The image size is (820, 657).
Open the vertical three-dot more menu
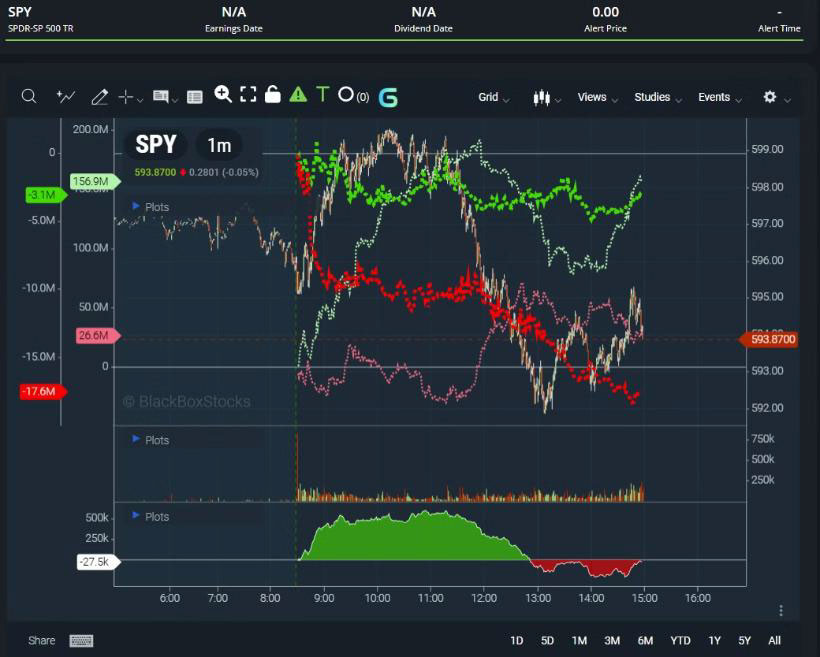tap(781, 610)
